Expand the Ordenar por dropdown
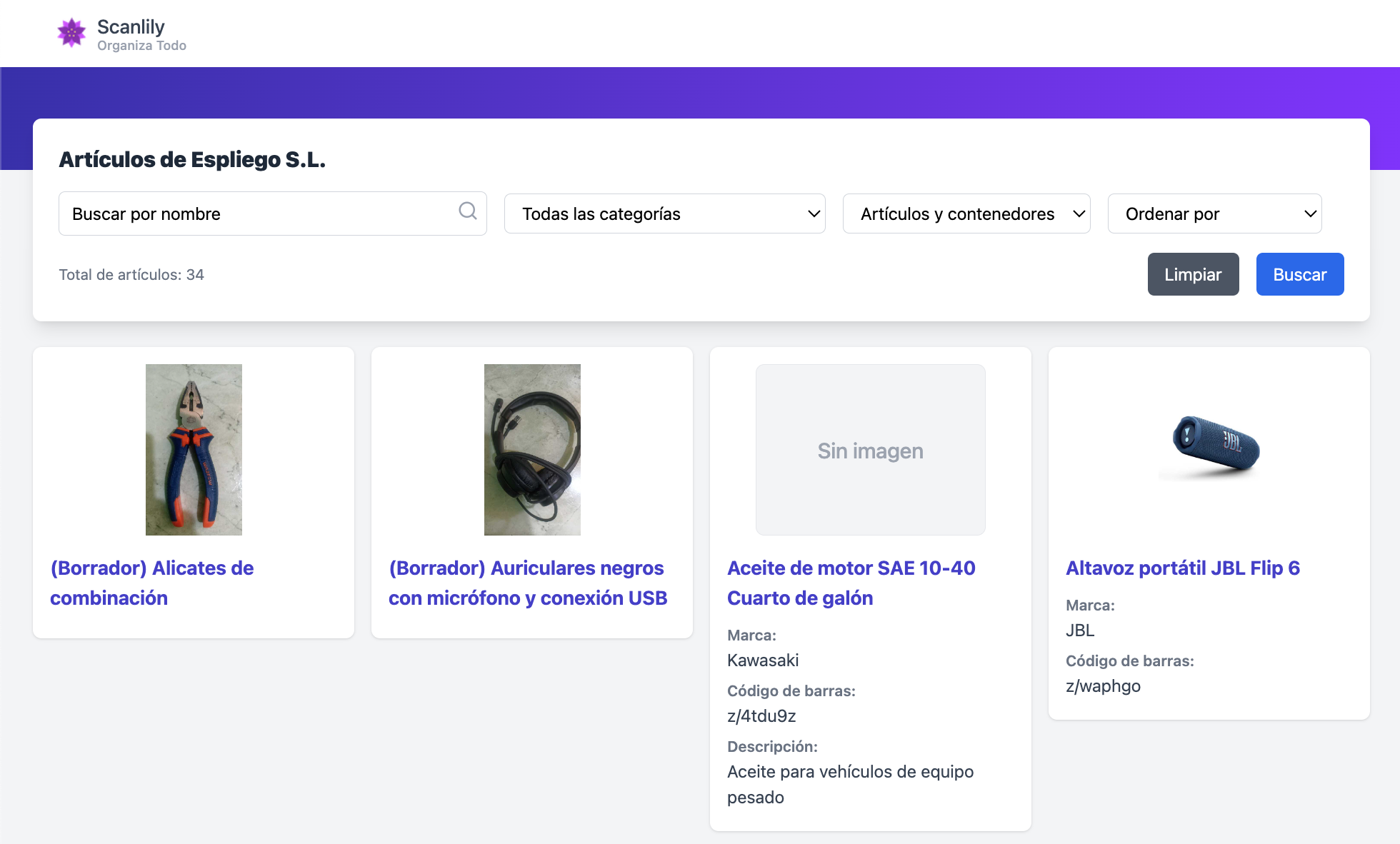The image size is (1400, 844). click(x=1215, y=213)
